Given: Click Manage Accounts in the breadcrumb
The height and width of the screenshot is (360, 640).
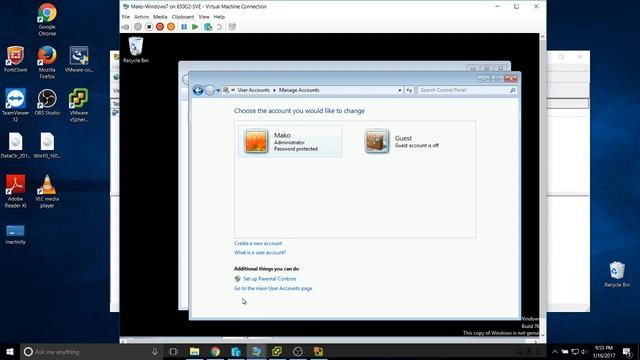Looking at the screenshot, I should [299, 90].
